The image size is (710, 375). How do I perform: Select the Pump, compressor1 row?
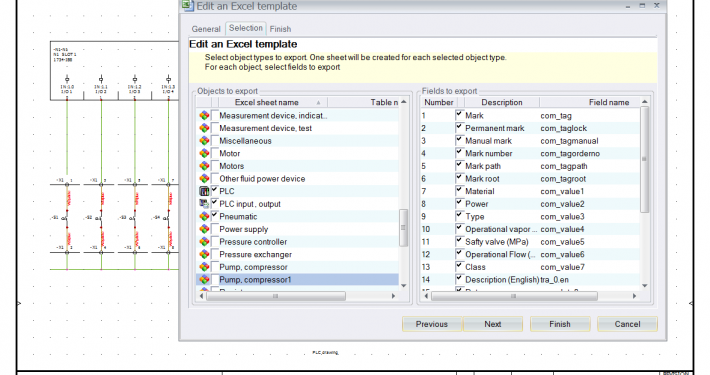coord(297,280)
